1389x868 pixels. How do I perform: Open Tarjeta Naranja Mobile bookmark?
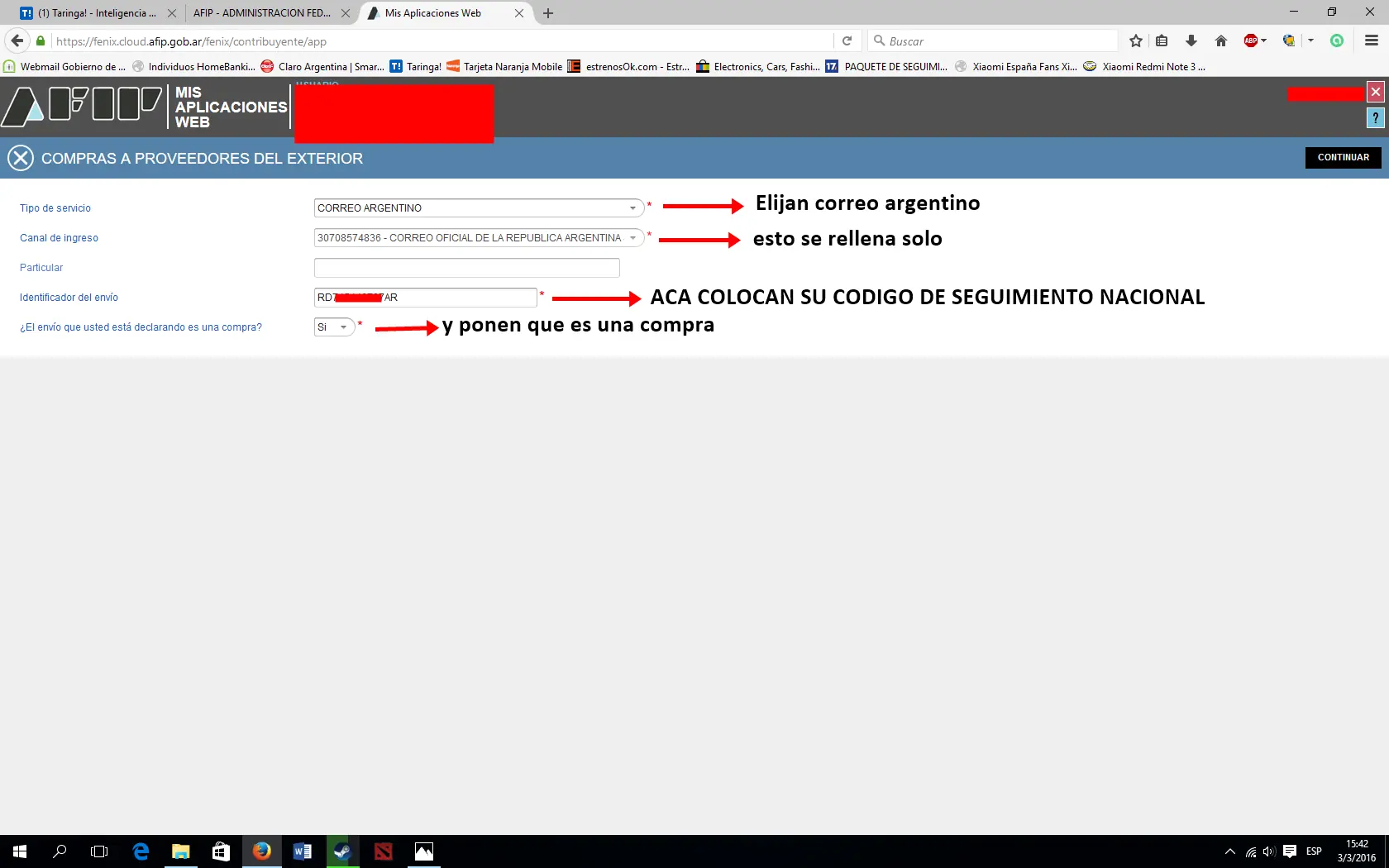click(504, 67)
